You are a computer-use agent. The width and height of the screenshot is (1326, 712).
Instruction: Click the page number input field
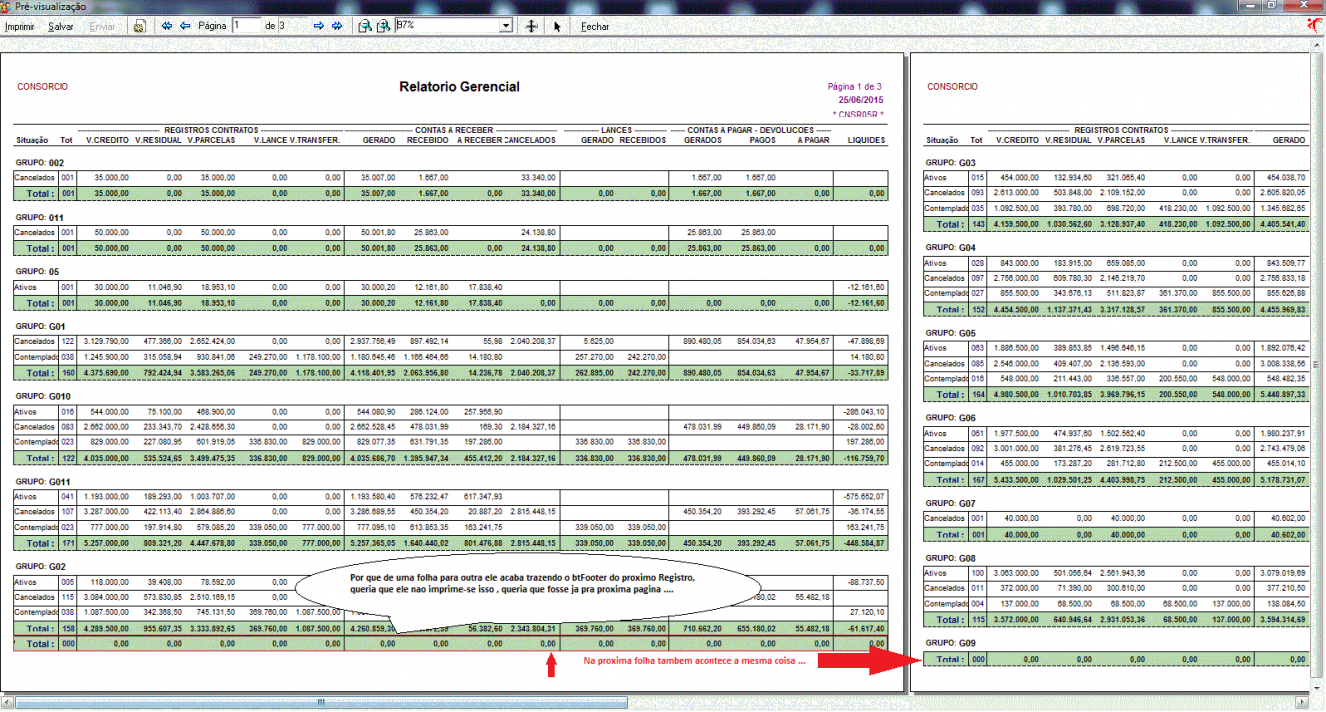click(246, 26)
